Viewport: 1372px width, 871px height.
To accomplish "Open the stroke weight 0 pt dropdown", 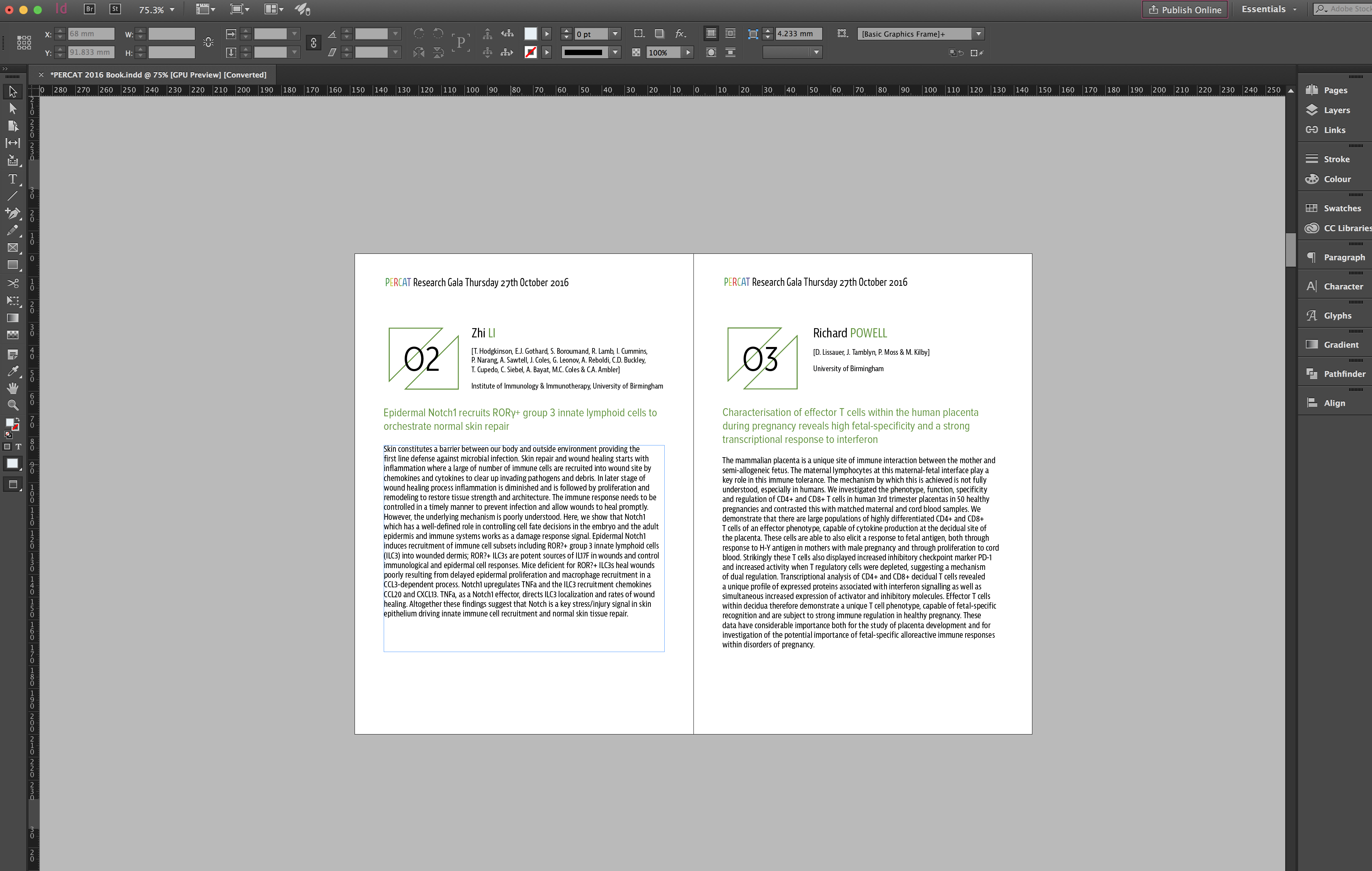I will (615, 34).
